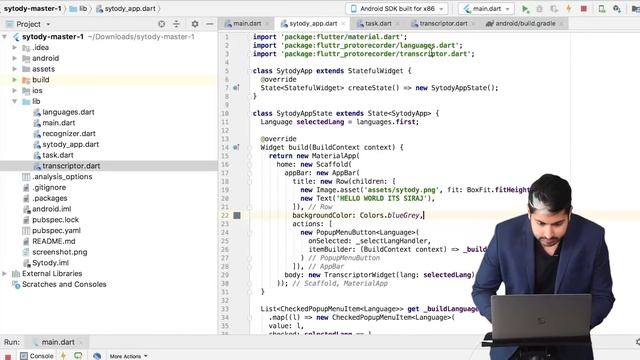Expand the build folder
This screenshot has width=640, height=360.
[15, 80]
